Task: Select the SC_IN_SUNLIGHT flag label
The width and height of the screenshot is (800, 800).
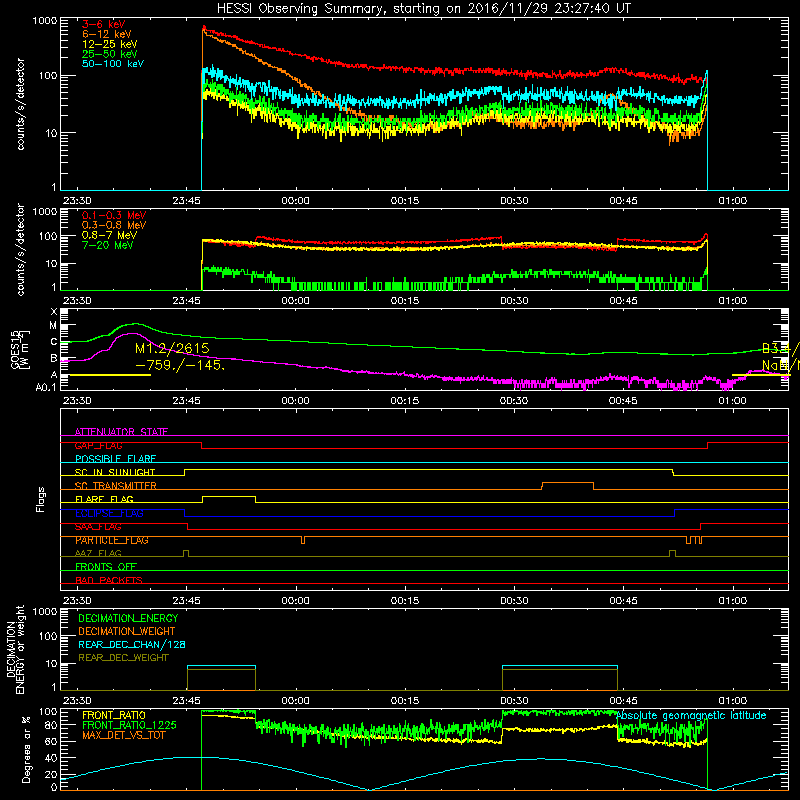Action: click(115, 472)
